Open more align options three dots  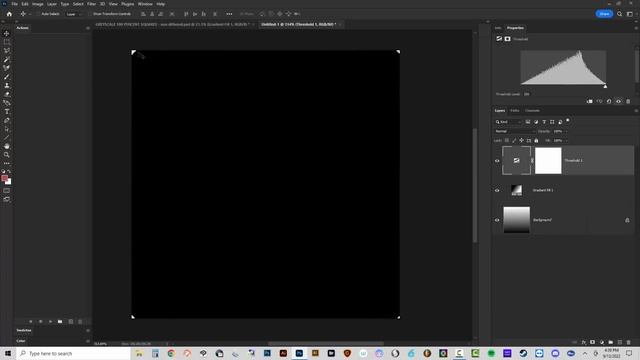click(x=229, y=14)
